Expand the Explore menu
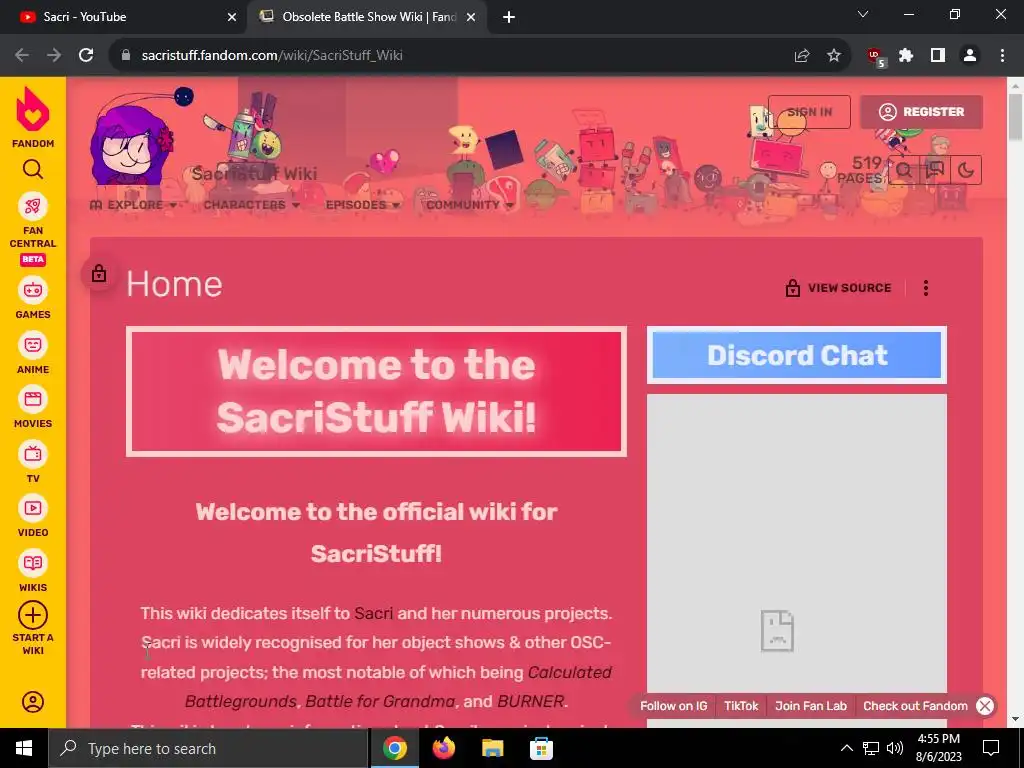 coord(133,205)
